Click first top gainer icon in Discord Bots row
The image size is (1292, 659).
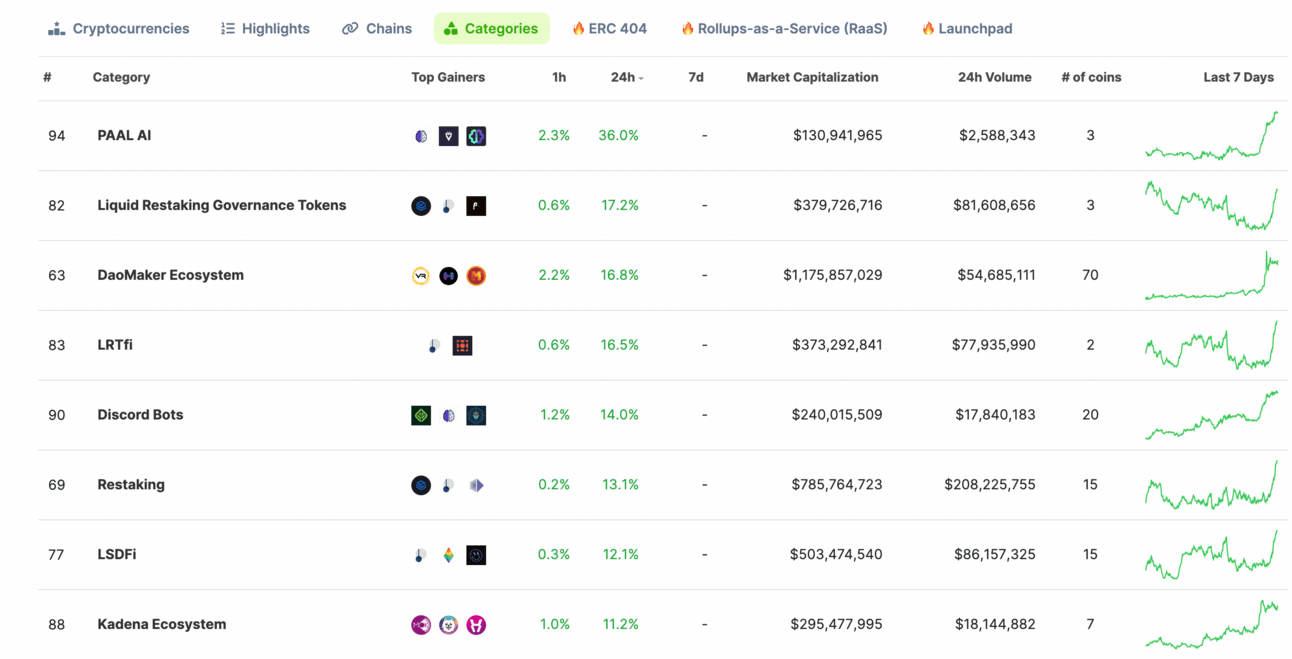(421, 415)
